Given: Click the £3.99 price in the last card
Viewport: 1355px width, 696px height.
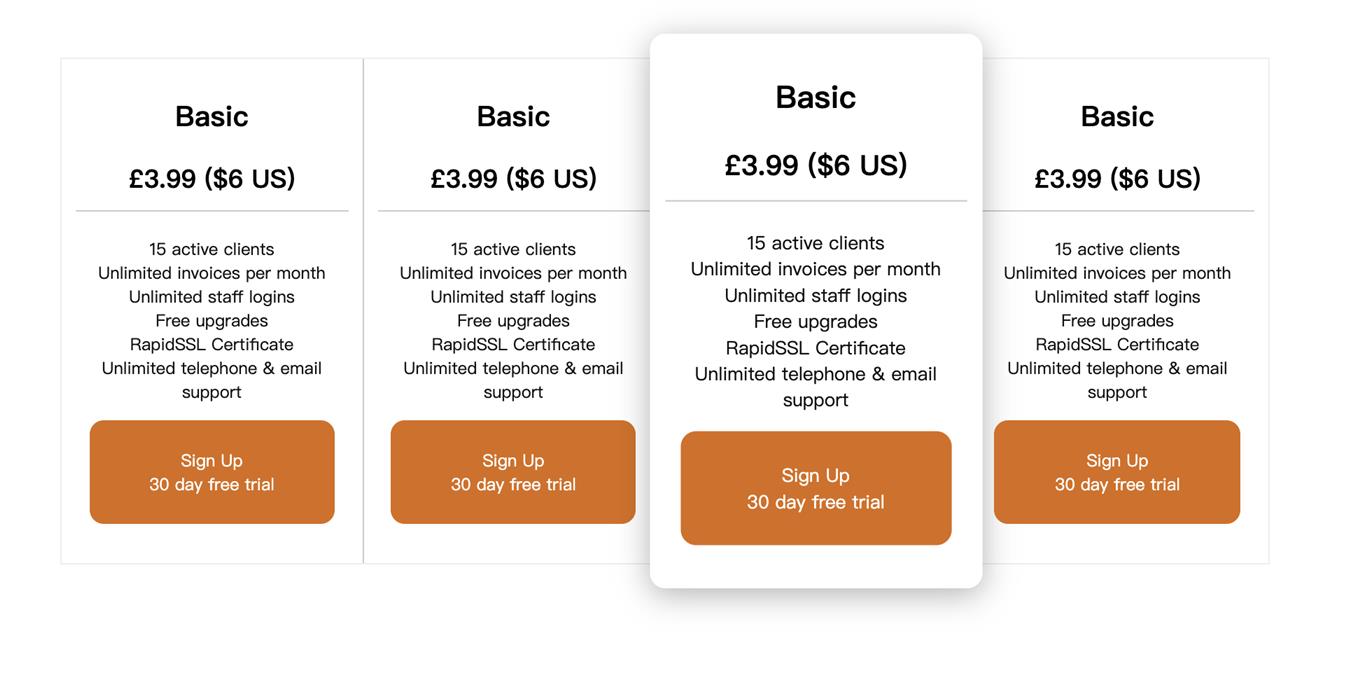Looking at the screenshot, I should click(x=1117, y=178).
